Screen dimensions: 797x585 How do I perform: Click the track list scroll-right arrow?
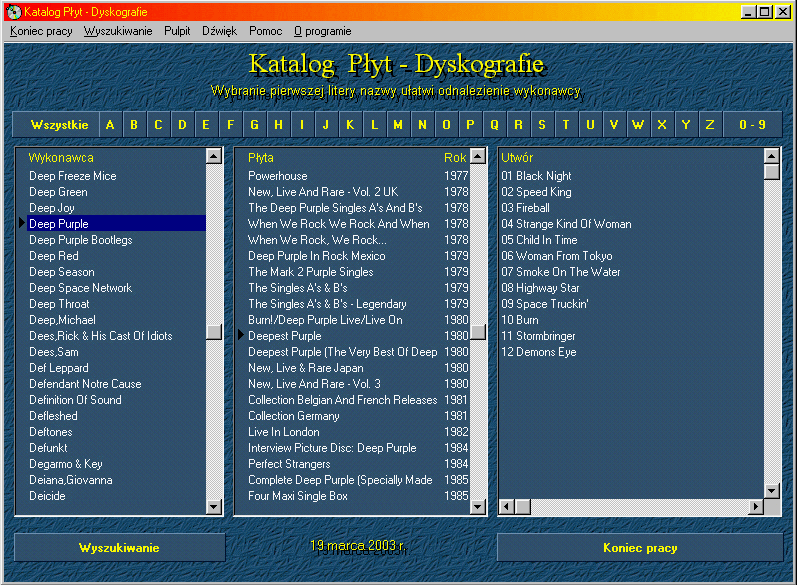coord(756,507)
